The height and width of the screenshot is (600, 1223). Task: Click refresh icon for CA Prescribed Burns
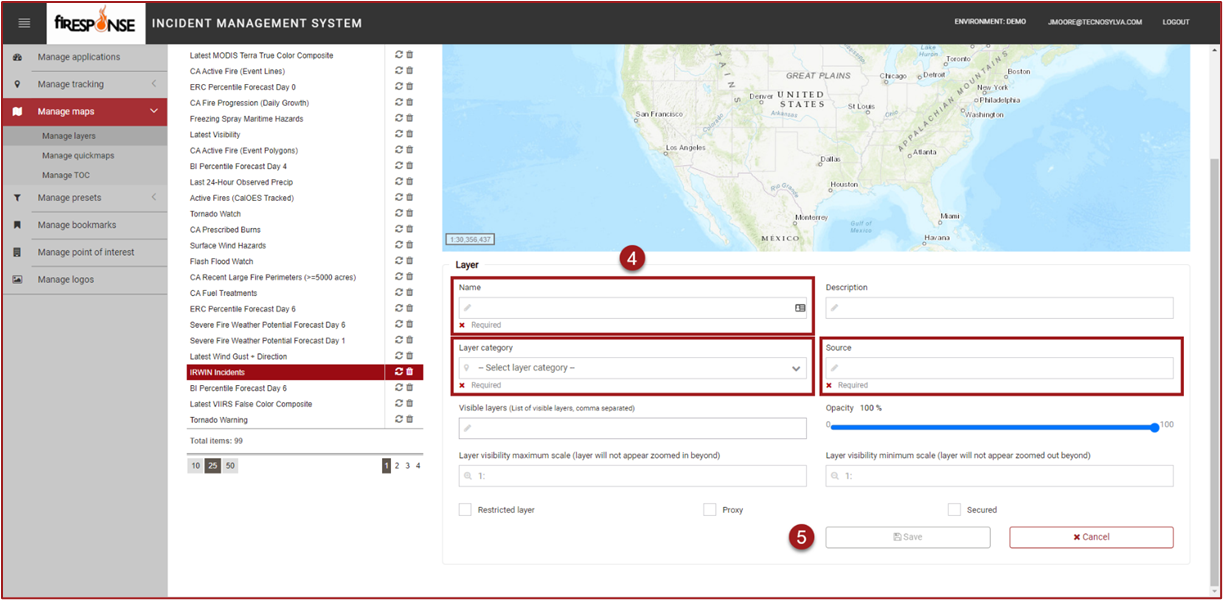(399, 229)
